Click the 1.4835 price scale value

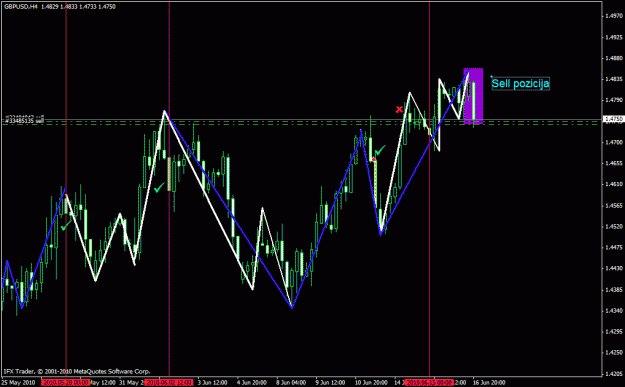tap(614, 79)
